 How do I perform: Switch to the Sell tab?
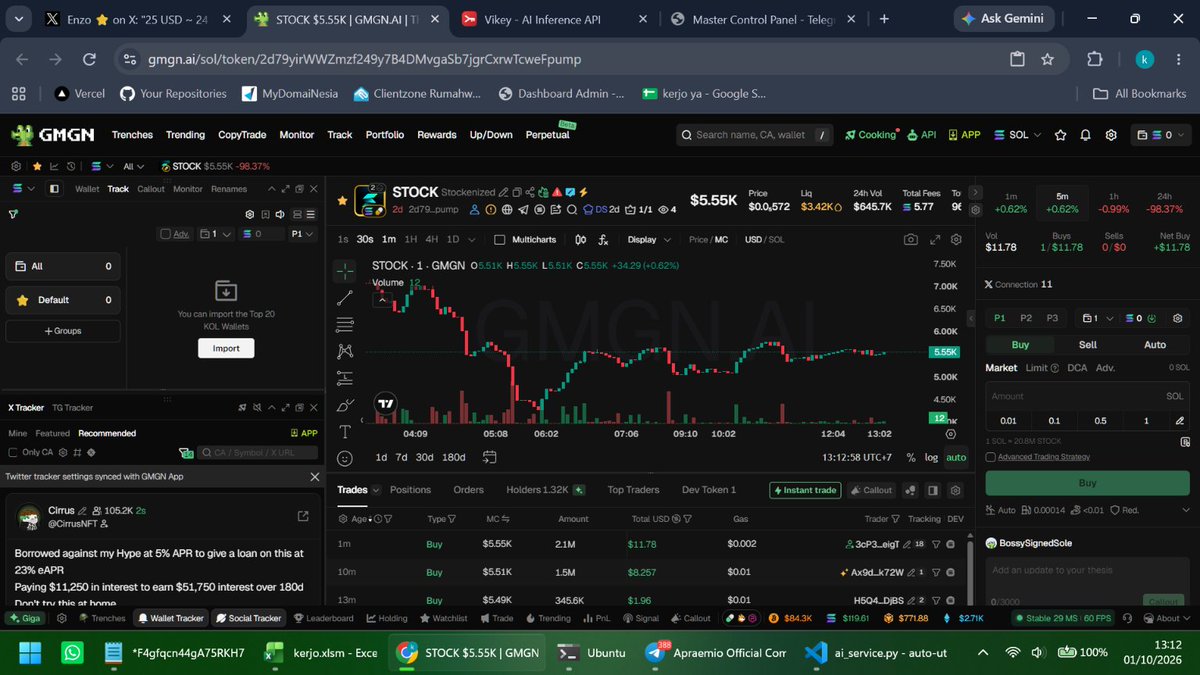1087,344
